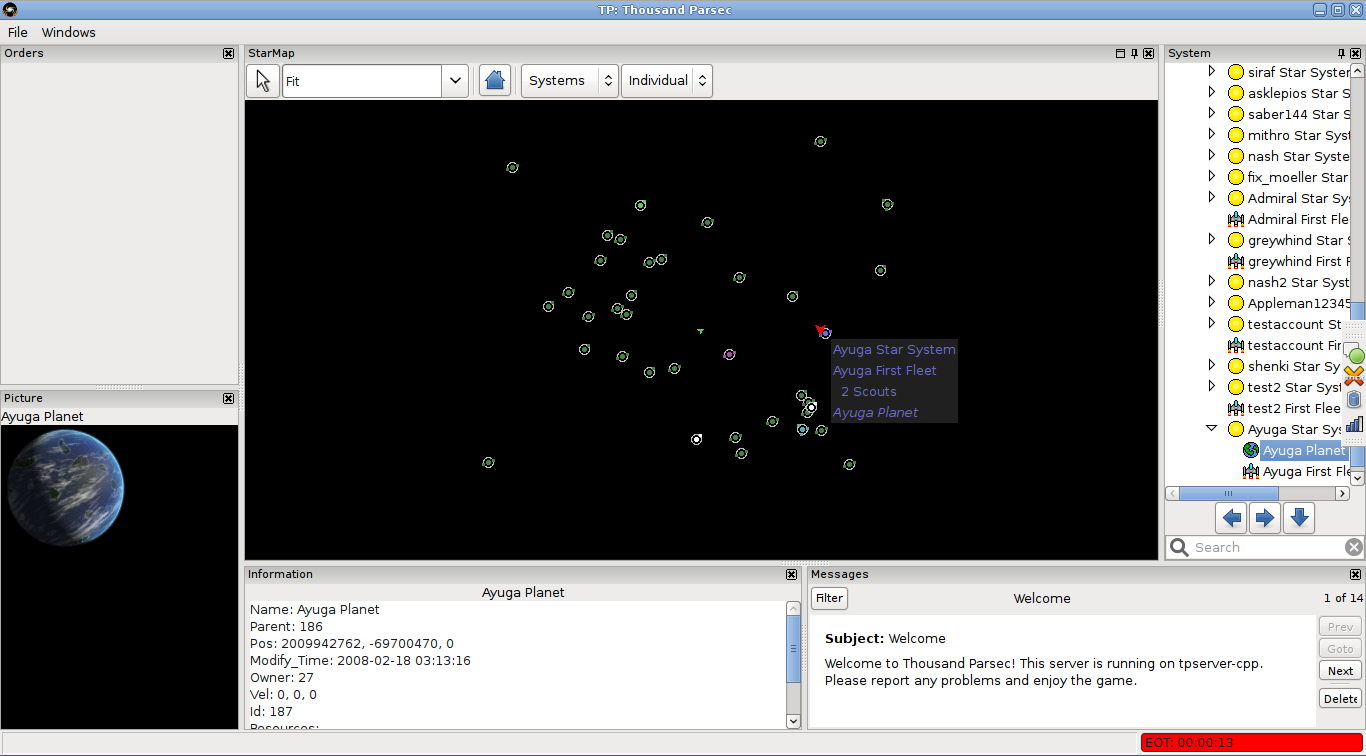Screen dimensions: 1366x756
Task: Click the magnifier icon in Search
Action: [x=1179, y=547]
